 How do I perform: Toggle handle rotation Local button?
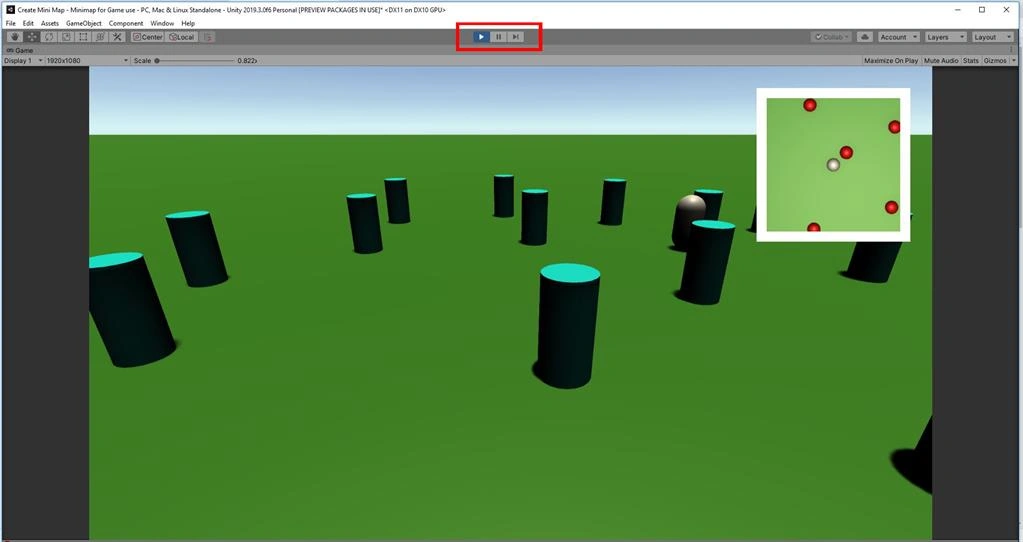[182, 37]
